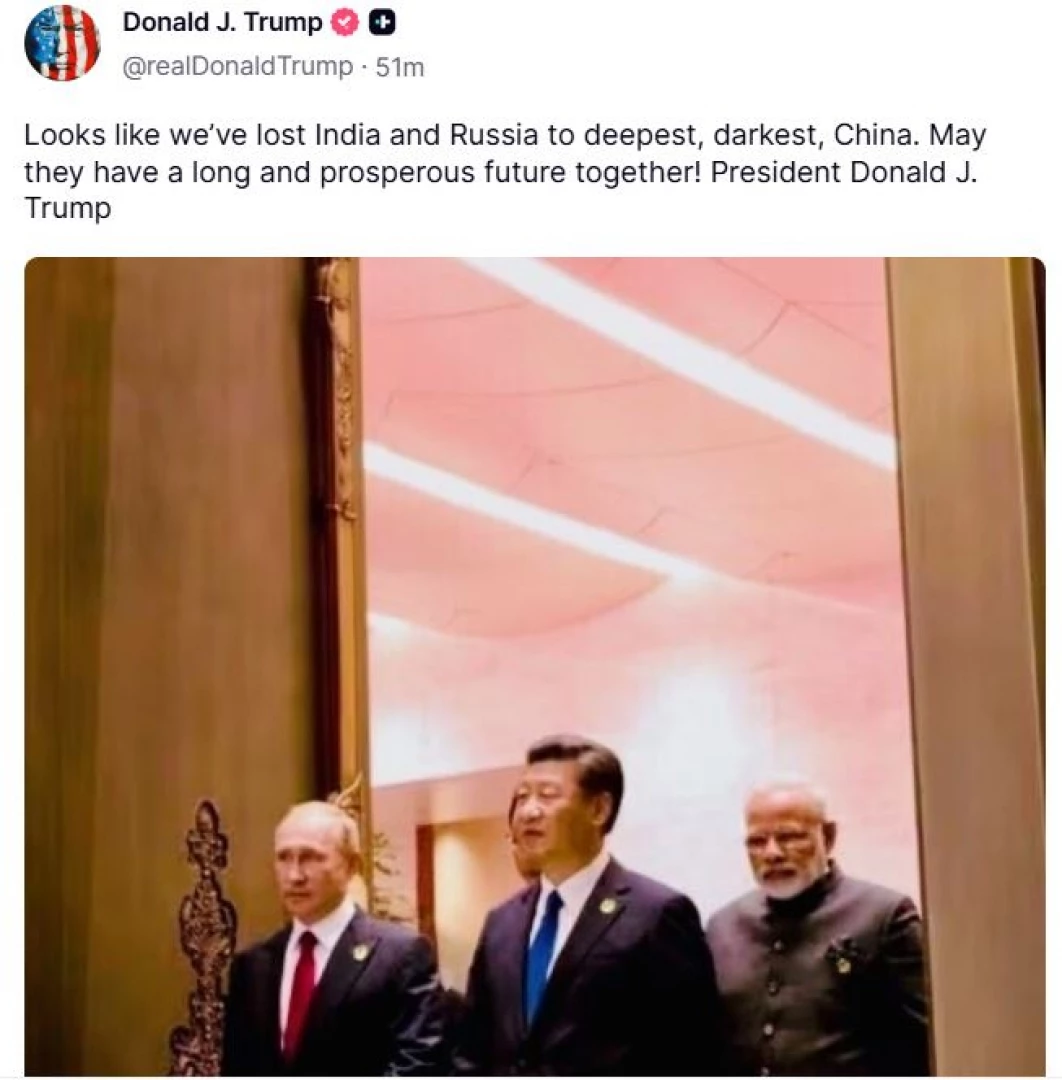The height and width of the screenshot is (1080, 1062).
Task: Click the lapel pin on blue-tie man's suit
Action: click(607, 906)
